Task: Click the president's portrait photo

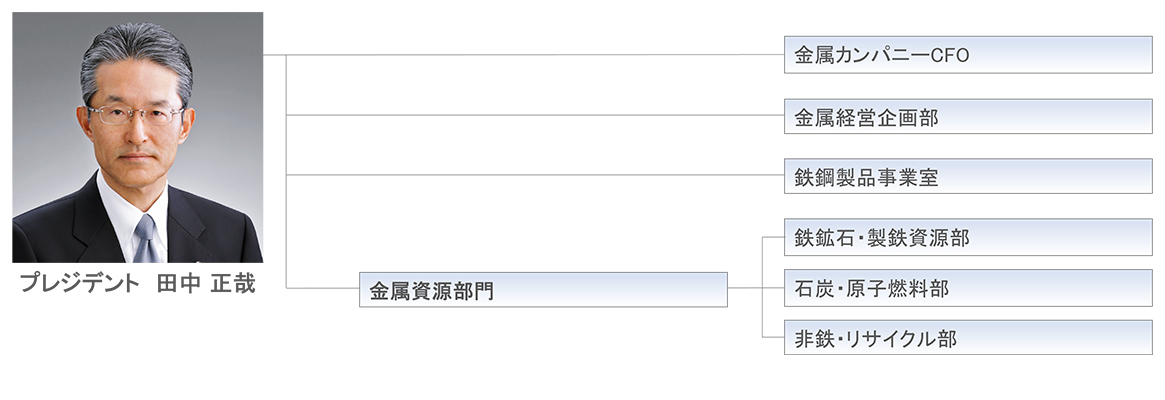Action: pos(137,137)
